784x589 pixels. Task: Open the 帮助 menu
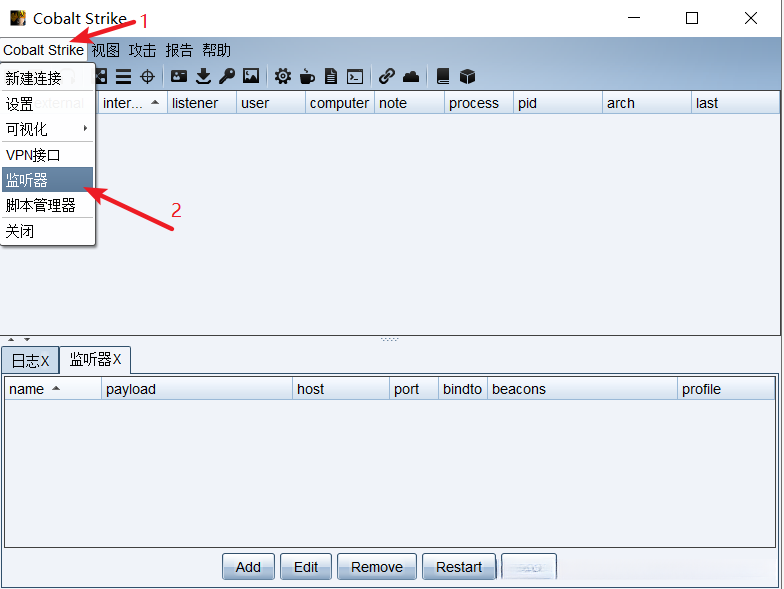[216, 50]
